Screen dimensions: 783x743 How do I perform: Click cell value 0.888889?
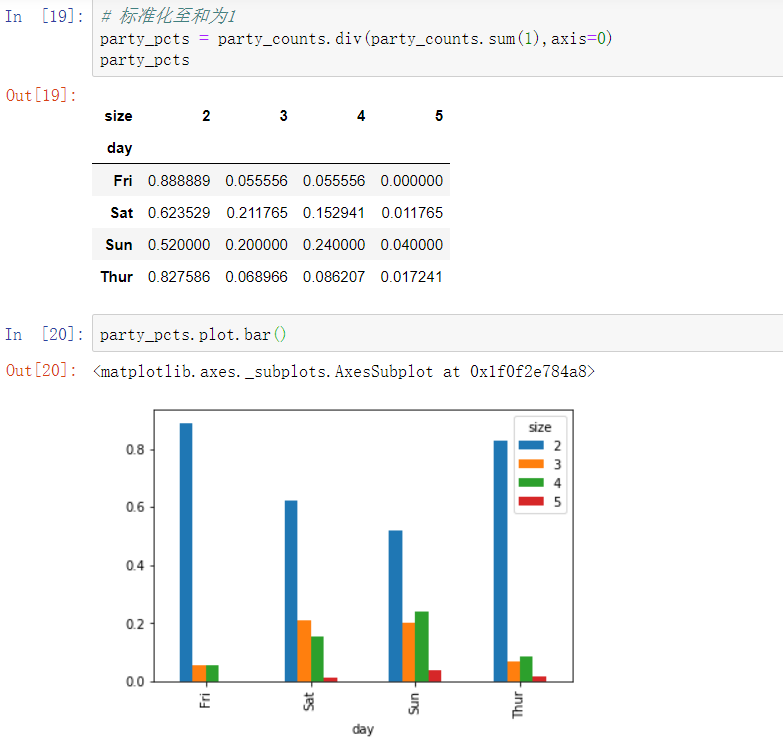click(x=179, y=180)
